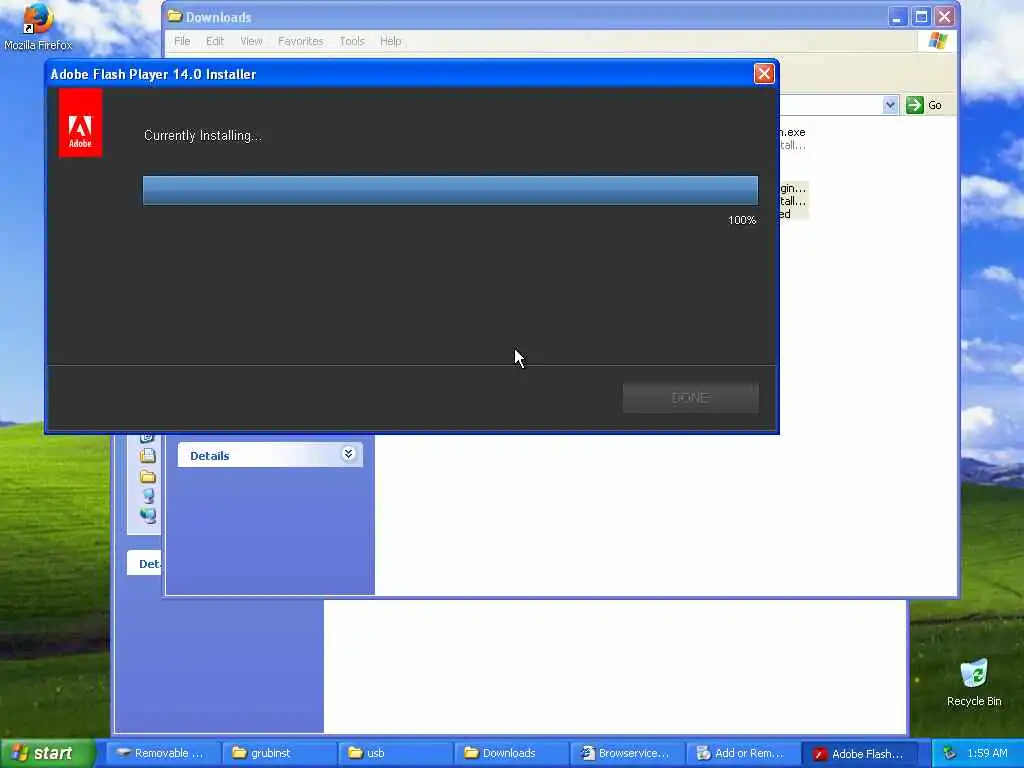Collapse the Details panel chevron
1024x768 pixels.
[348, 454]
